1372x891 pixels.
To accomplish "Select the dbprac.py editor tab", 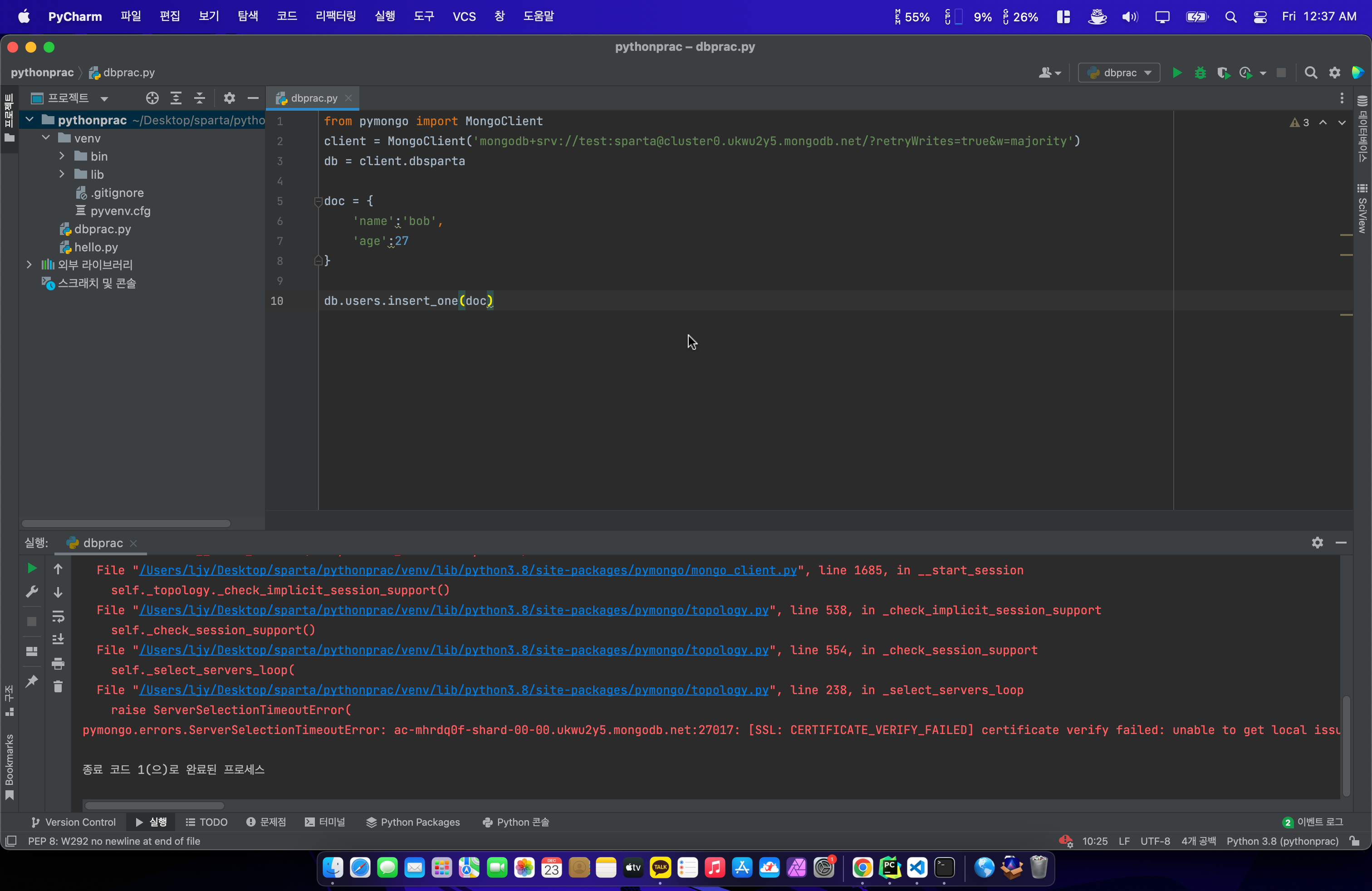I will tap(313, 98).
